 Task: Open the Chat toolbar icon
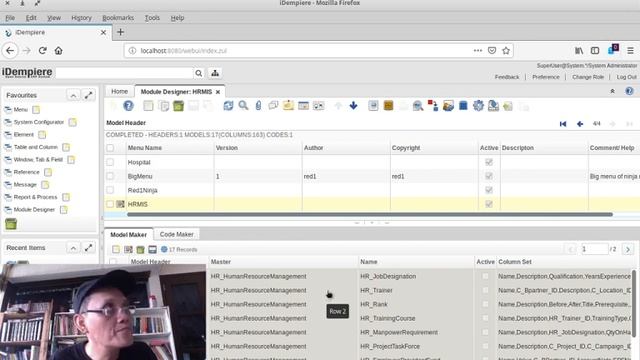(x=273, y=106)
